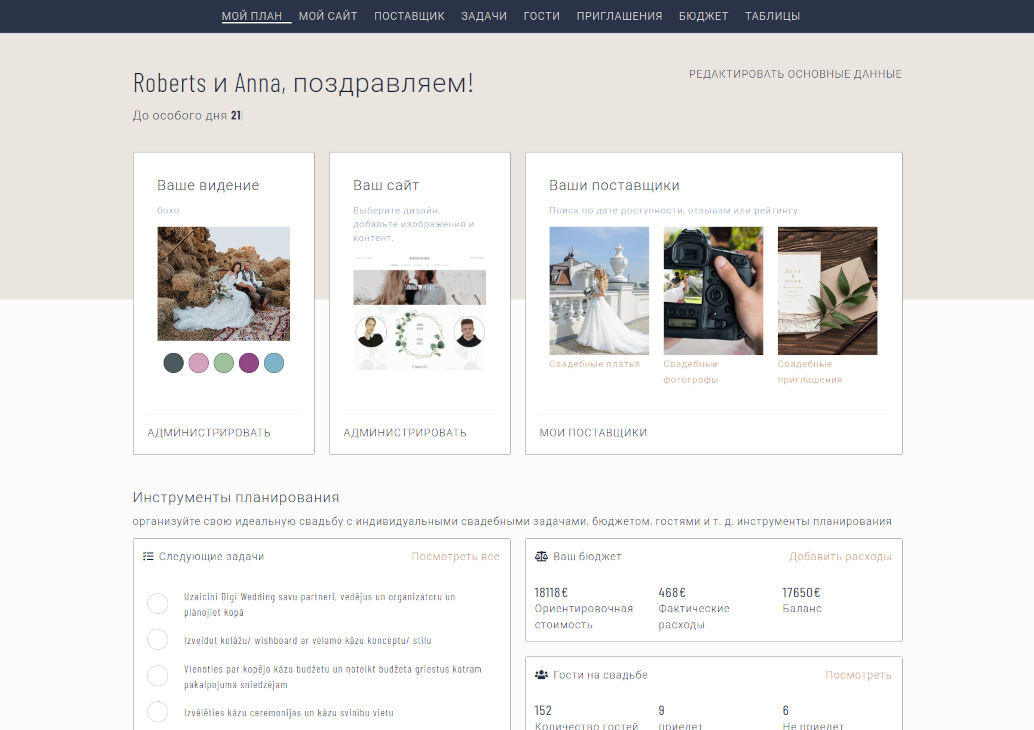Check off the Izveidot kolāžu task

pyautogui.click(x=157, y=640)
